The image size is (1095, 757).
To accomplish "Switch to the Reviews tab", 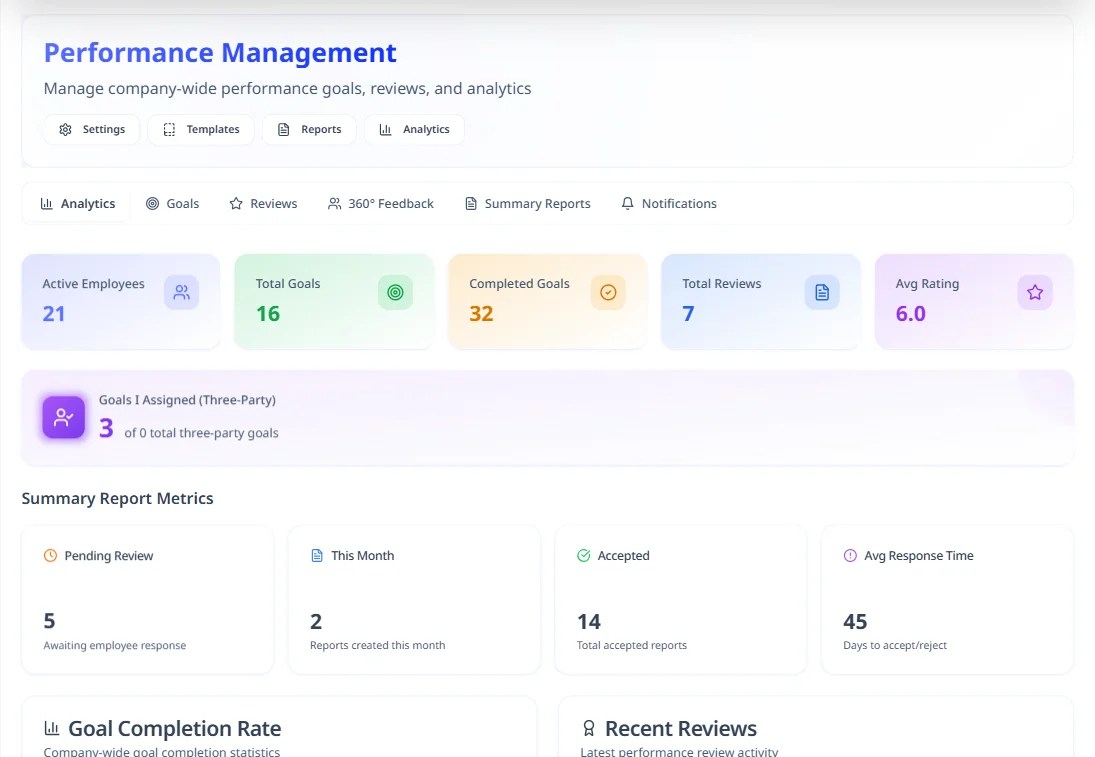I will pos(263,203).
